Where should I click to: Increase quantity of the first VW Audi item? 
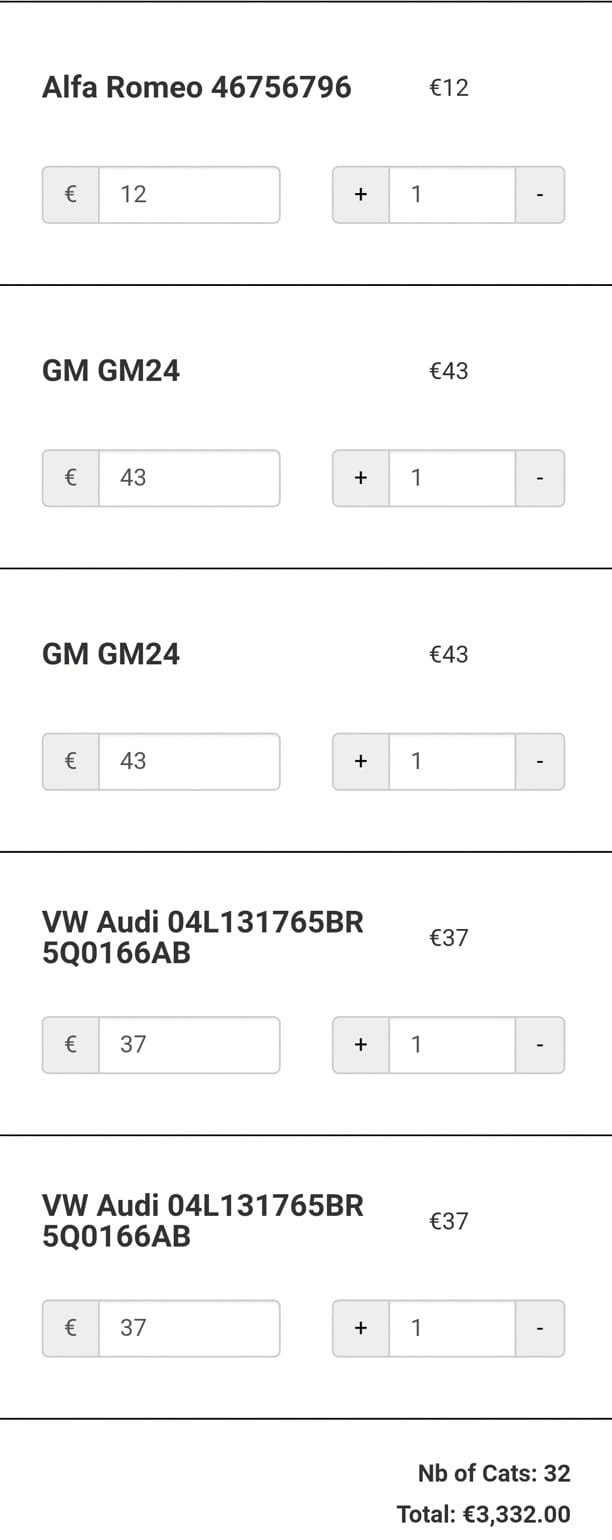361,1045
